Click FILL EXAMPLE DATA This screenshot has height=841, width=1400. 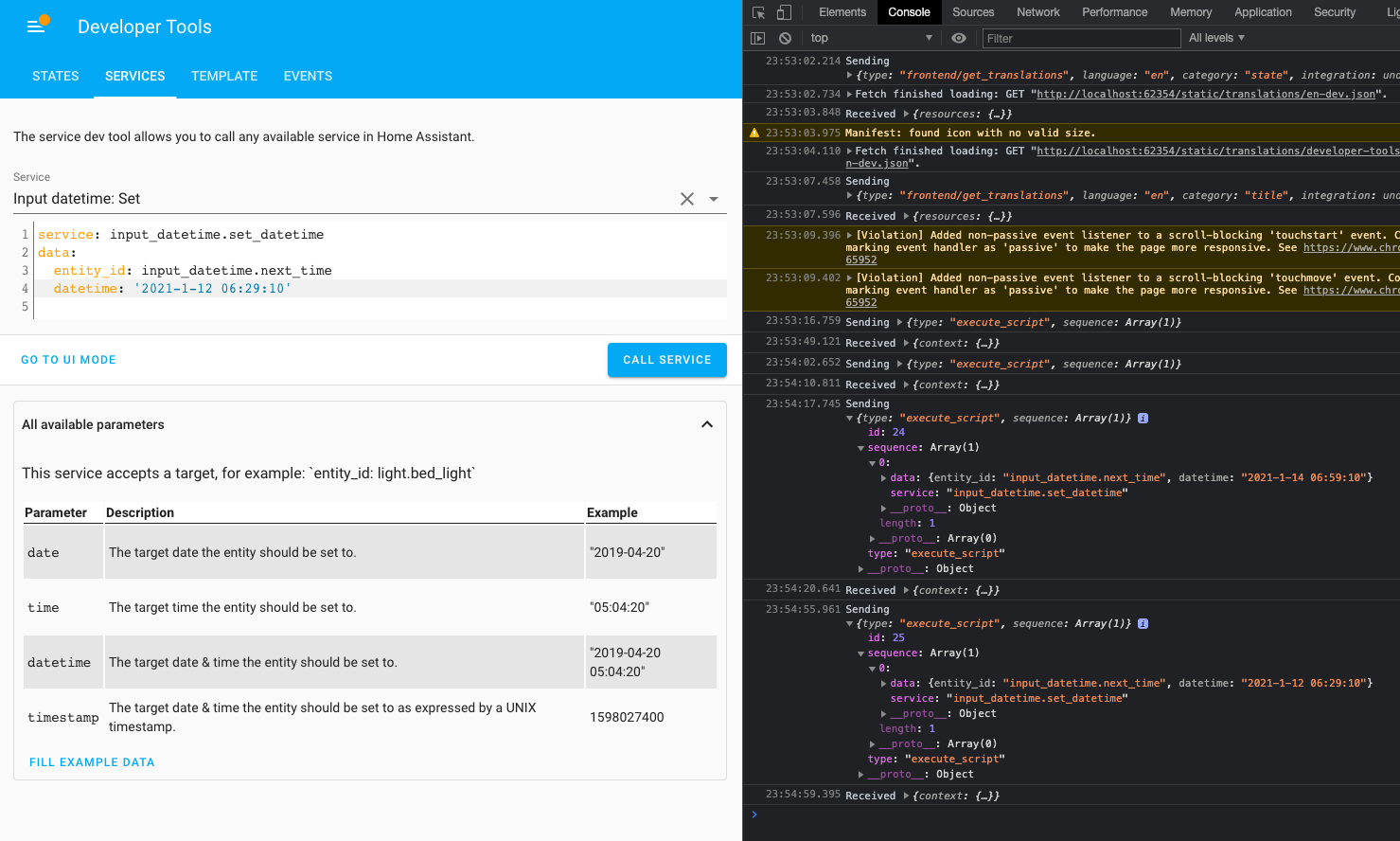[92, 761]
